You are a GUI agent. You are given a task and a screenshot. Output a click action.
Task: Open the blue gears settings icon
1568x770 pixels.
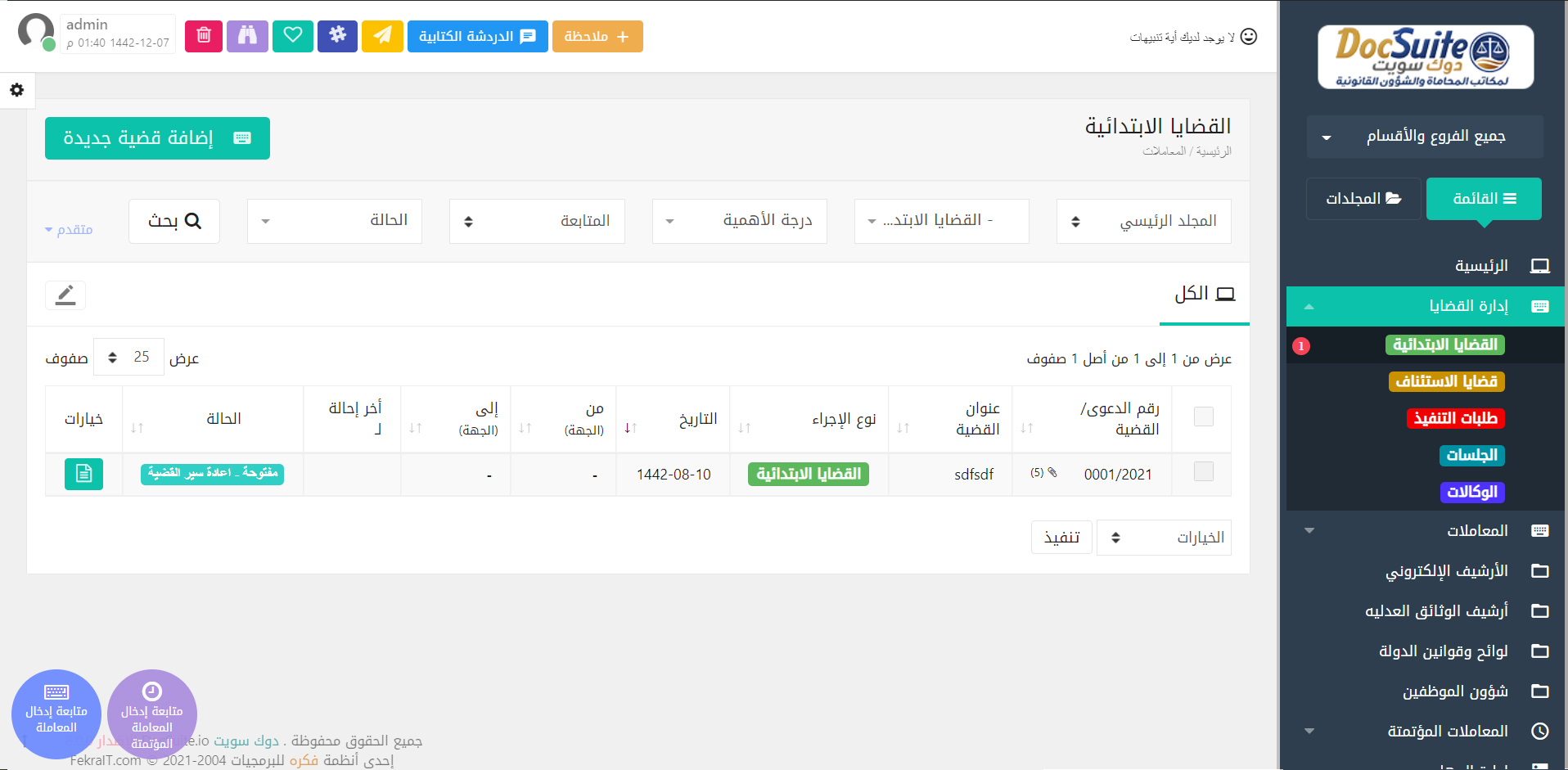pyautogui.click(x=337, y=36)
